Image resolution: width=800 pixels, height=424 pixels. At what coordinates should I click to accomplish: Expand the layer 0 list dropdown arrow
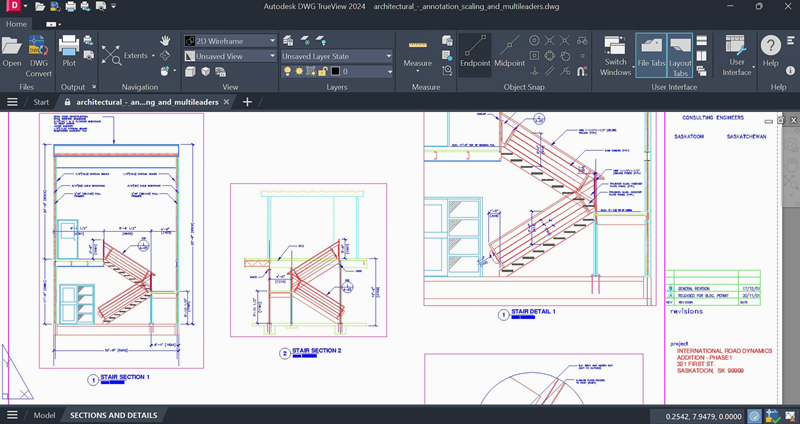click(389, 71)
